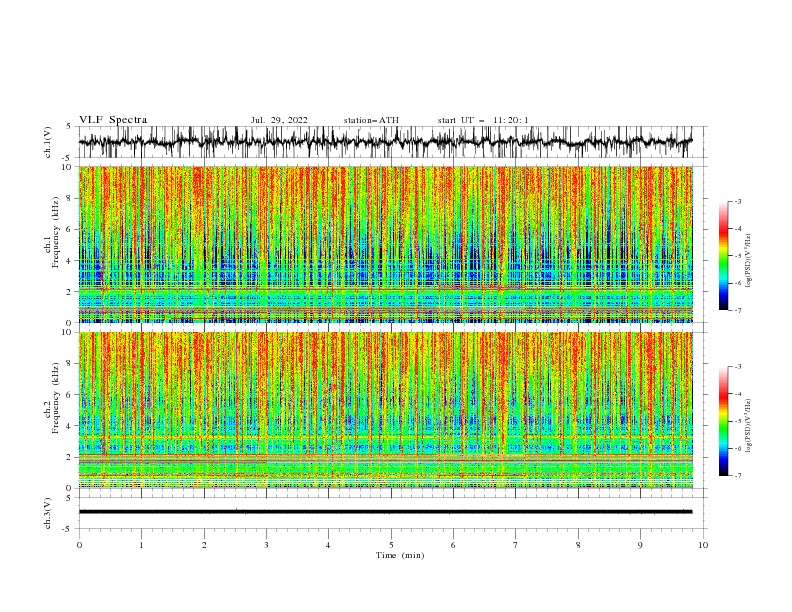Click the 'VLF Spectra' title text
792x612 pixels.
(x=113, y=120)
